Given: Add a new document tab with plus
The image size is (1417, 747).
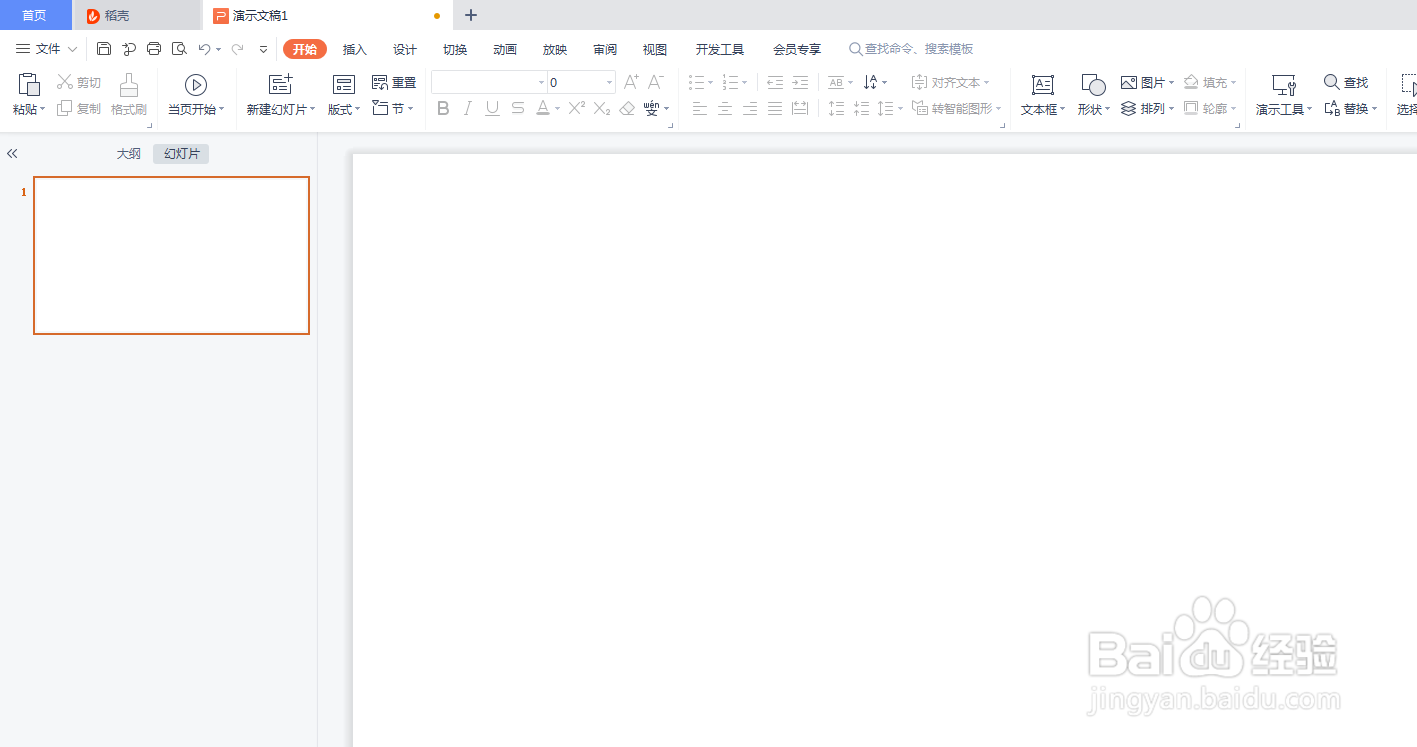Looking at the screenshot, I should coord(471,15).
